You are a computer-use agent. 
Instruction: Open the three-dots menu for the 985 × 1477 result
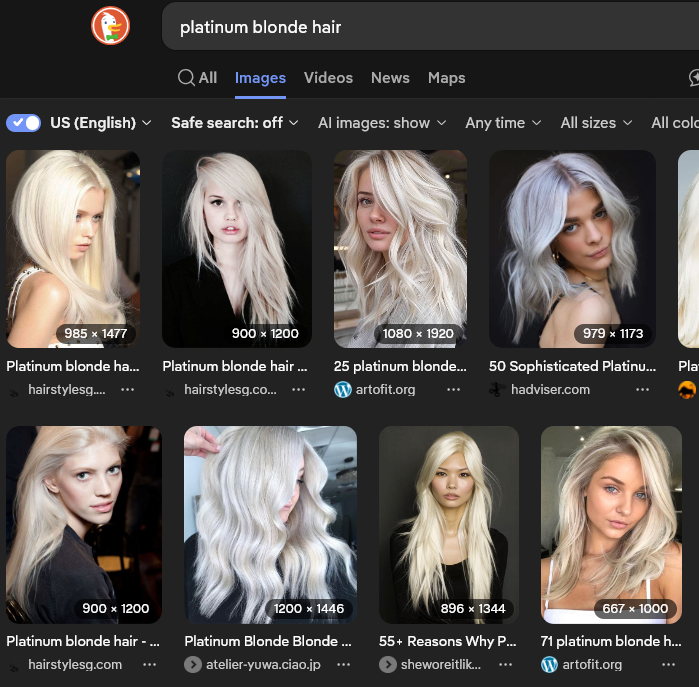[127, 390]
